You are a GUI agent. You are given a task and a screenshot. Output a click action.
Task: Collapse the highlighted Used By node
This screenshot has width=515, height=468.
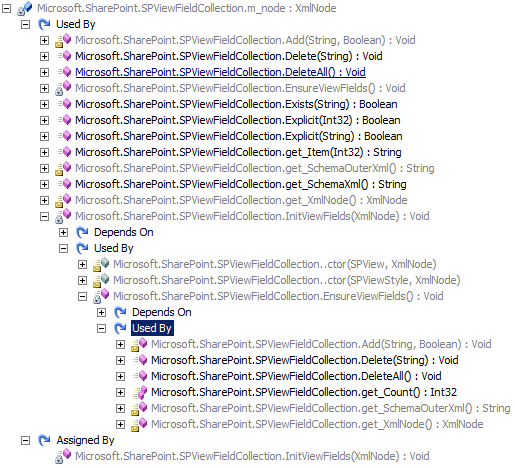(x=101, y=328)
